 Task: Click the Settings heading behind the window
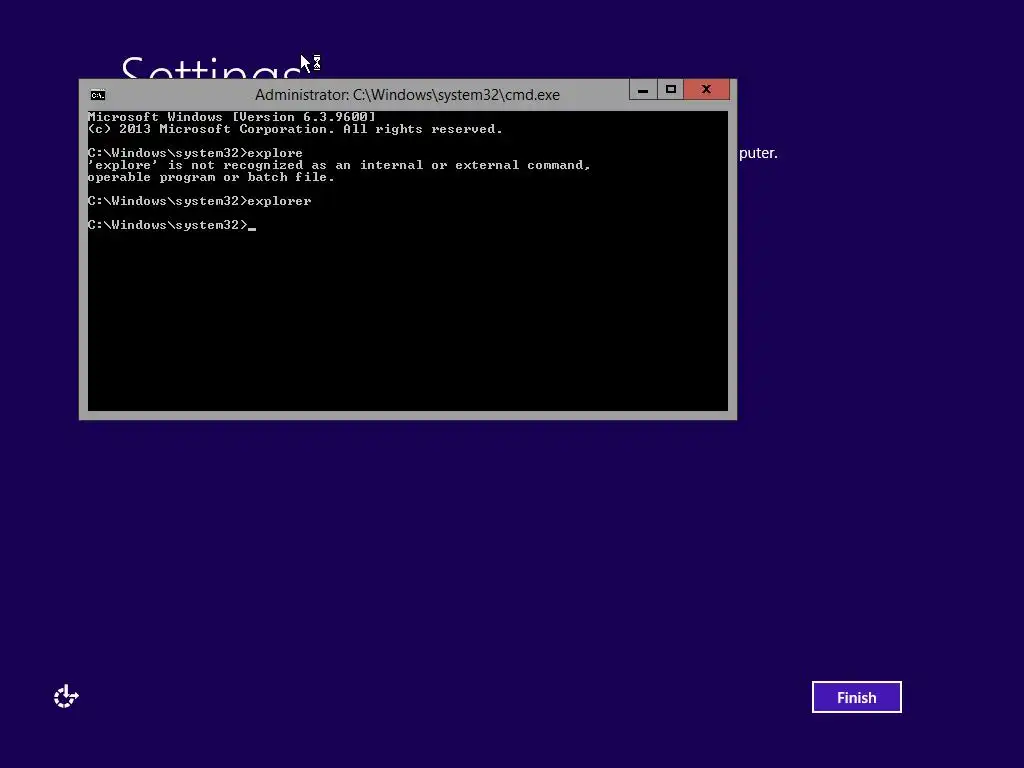(211, 67)
